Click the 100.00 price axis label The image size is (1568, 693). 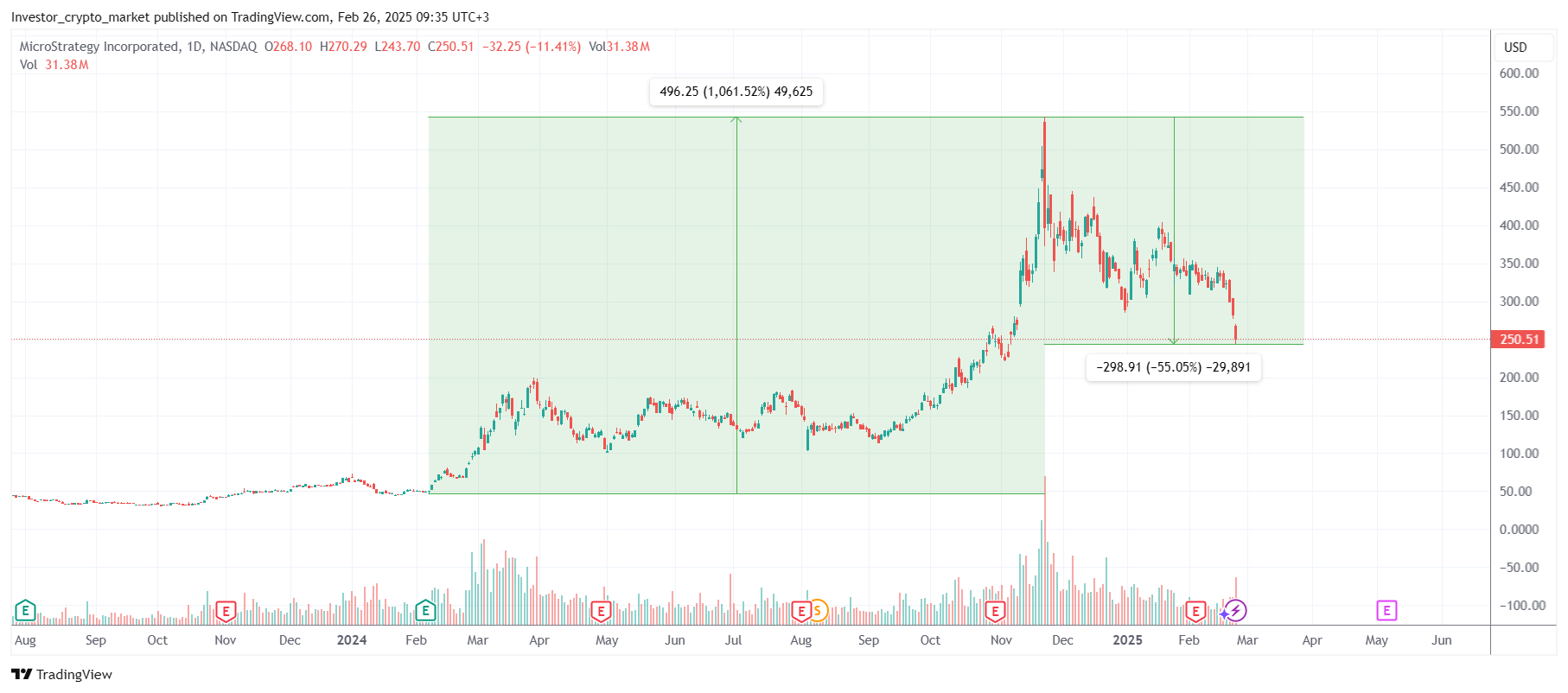(x=1520, y=454)
